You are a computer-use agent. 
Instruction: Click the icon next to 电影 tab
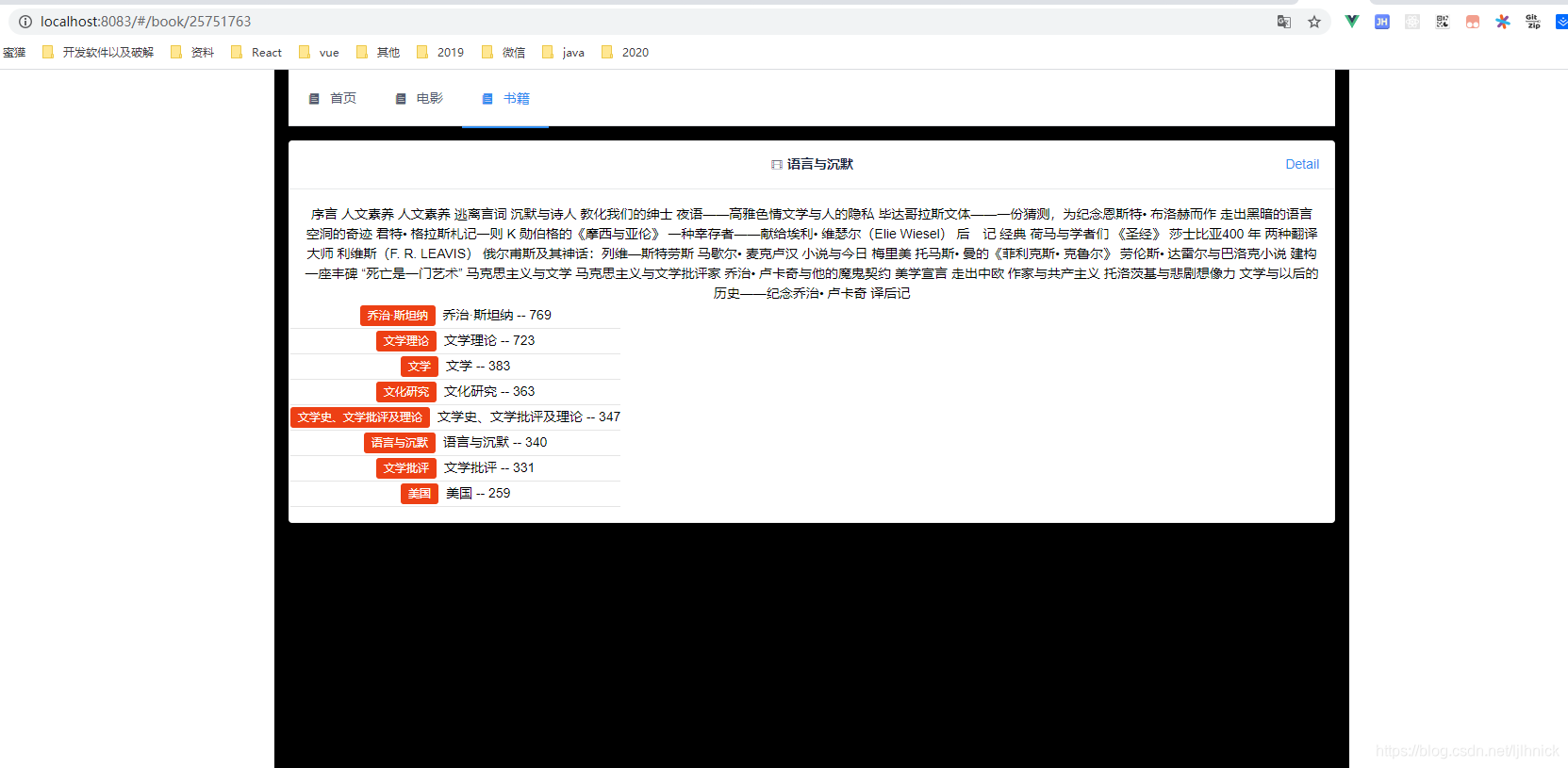click(401, 99)
